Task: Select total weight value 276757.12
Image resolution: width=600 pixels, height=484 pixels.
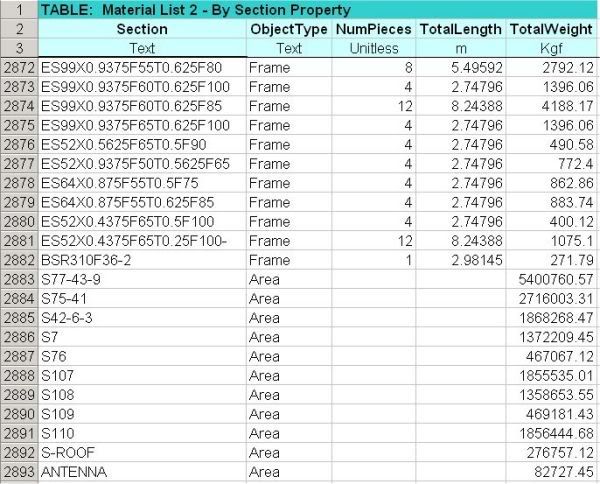Action: pos(552,453)
